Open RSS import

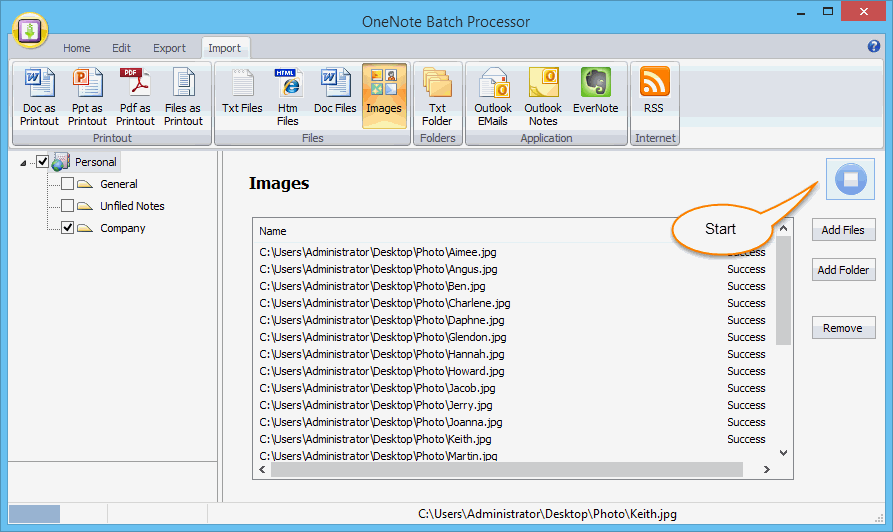pyautogui.click(x=654, y=91)
